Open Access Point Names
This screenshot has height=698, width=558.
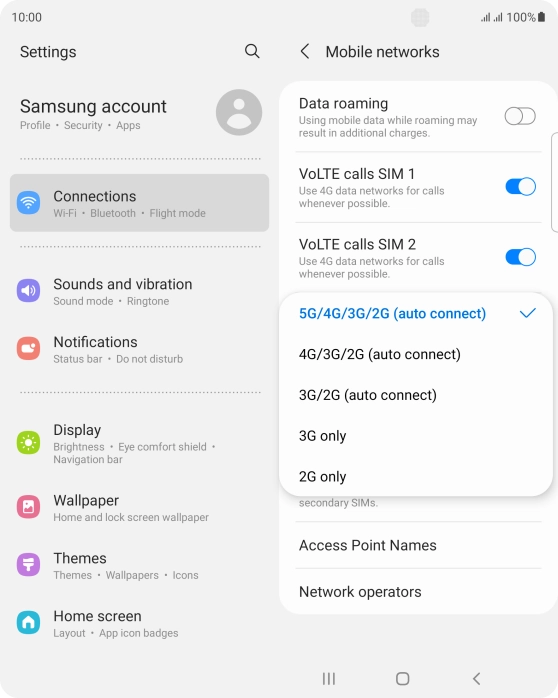(x=418, y=545)
